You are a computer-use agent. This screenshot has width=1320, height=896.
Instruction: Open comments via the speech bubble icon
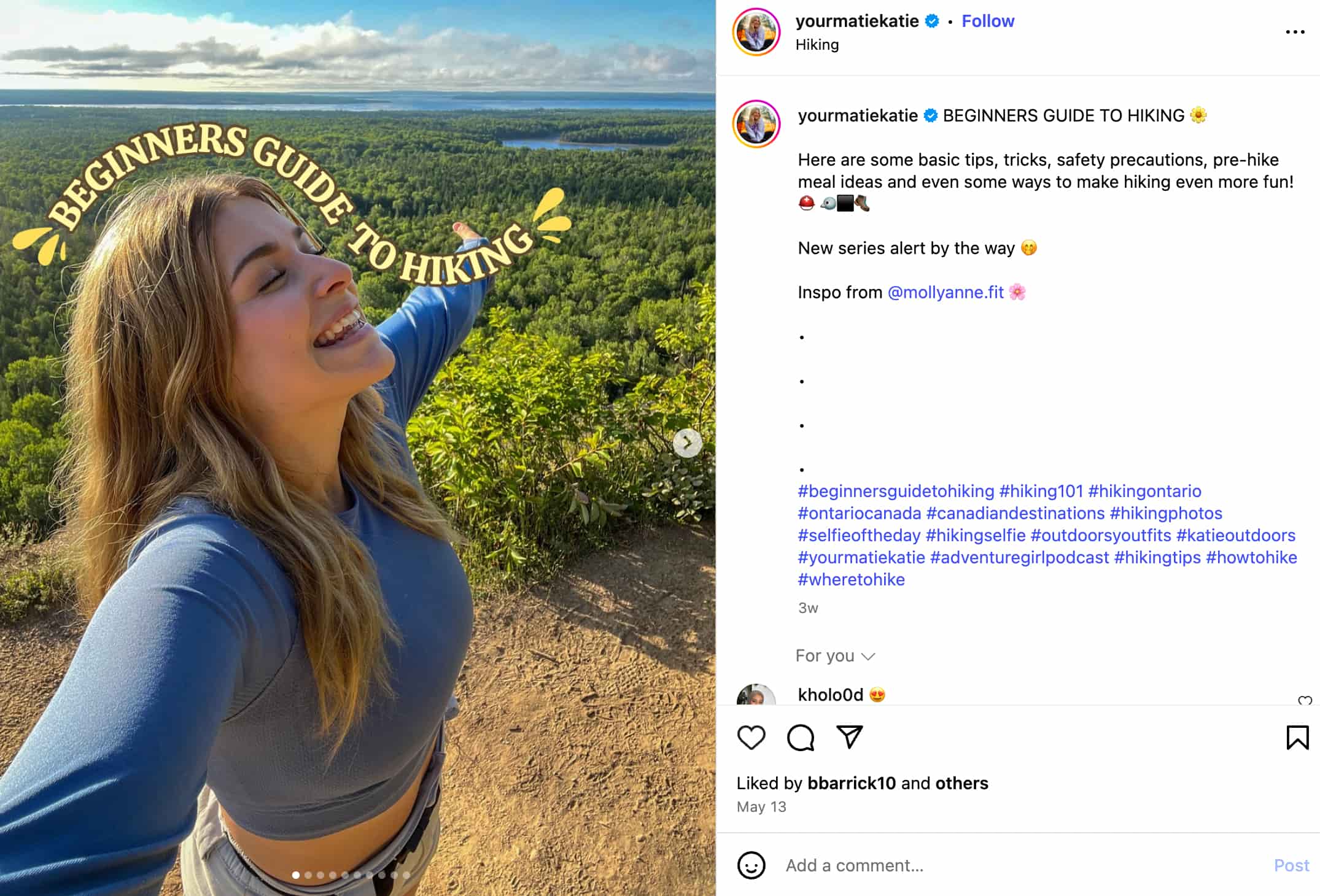pos(800,738)
